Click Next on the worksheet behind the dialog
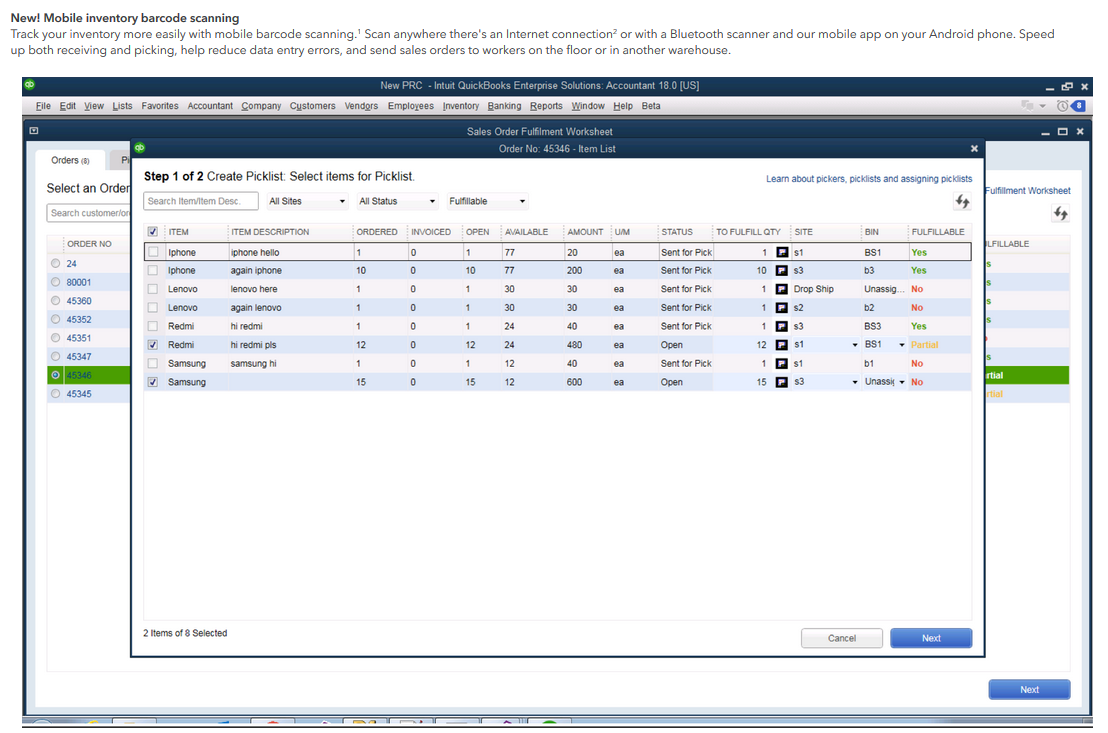 pos(1029,690)
